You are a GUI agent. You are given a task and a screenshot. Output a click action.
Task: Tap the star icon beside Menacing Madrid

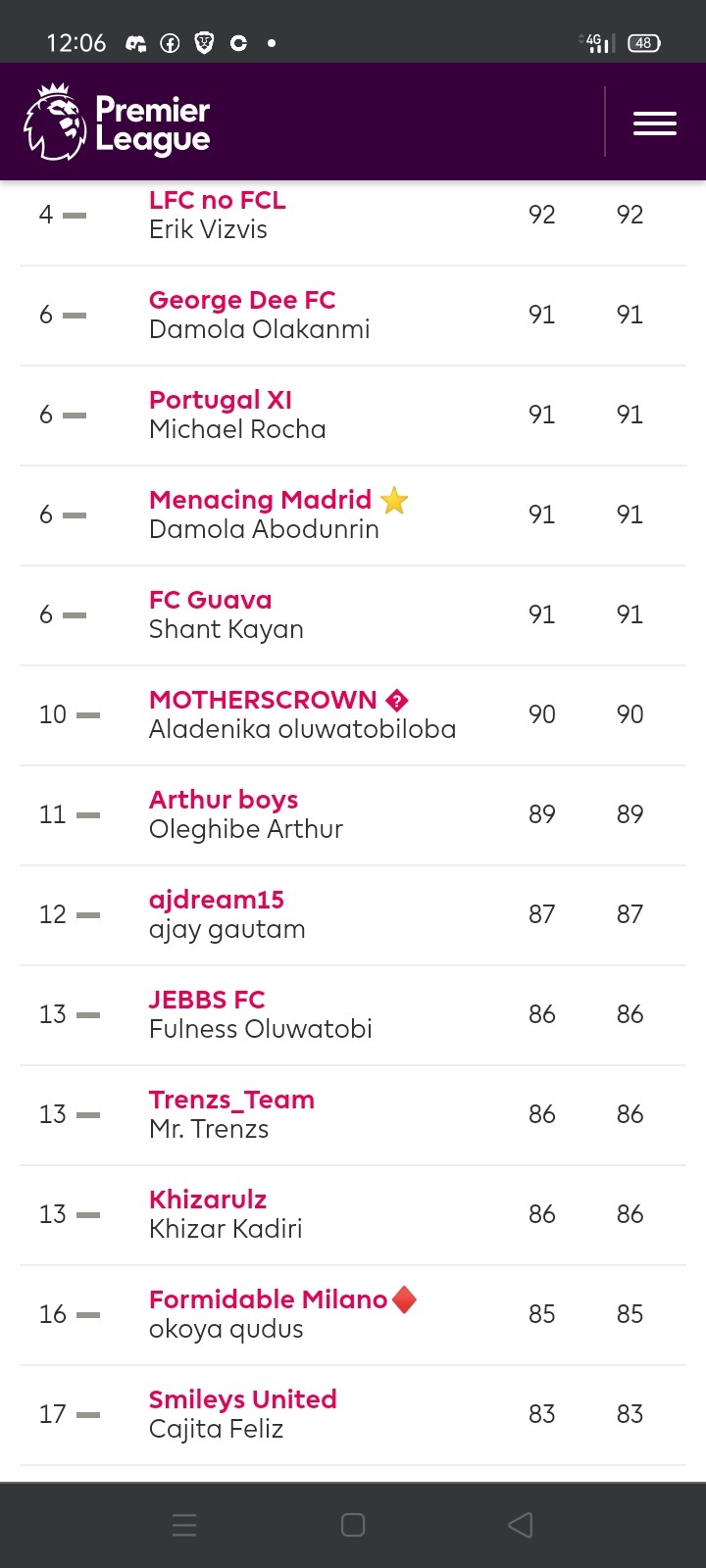point(394,501)
